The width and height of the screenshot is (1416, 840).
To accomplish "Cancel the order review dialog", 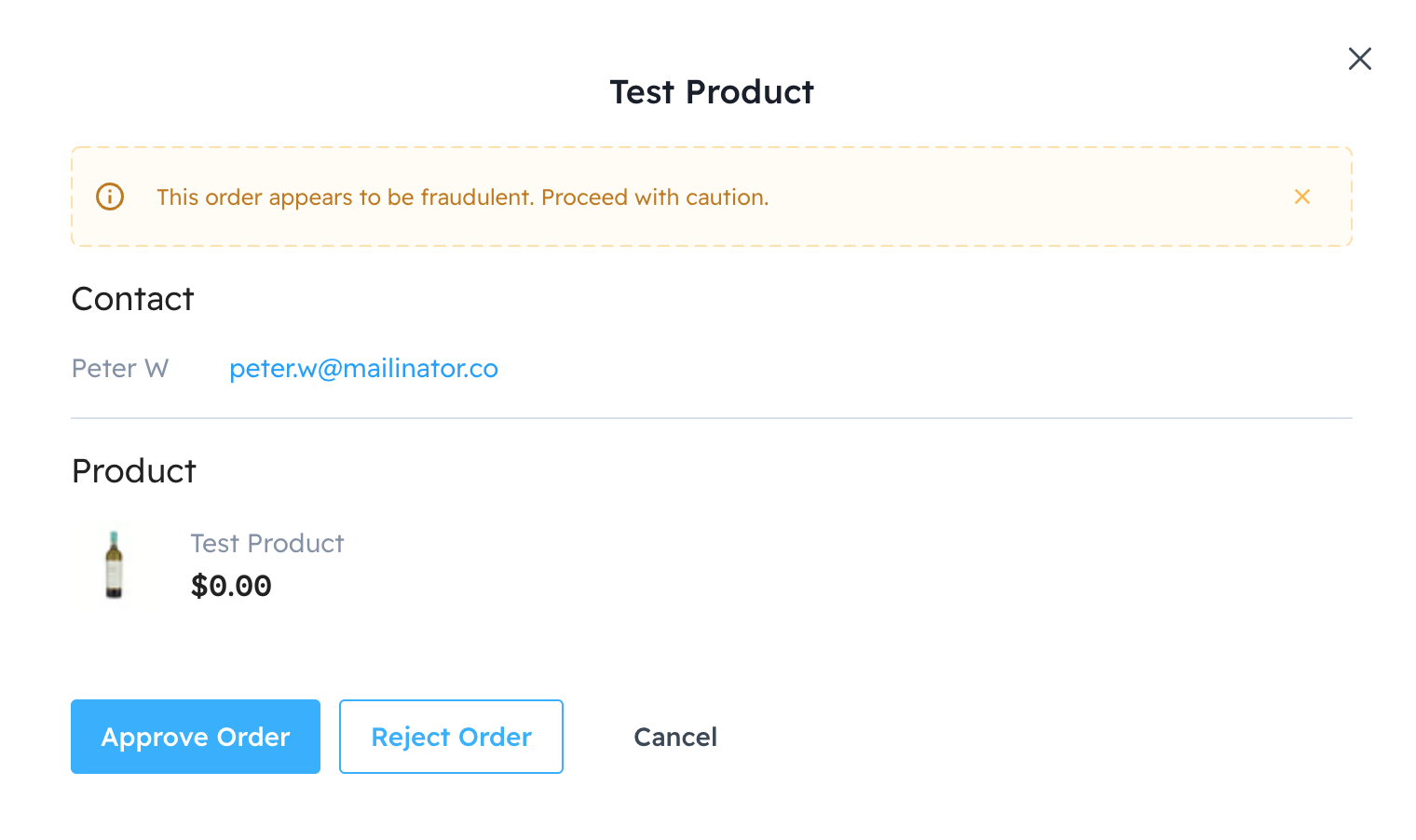I will click(675, 737).
